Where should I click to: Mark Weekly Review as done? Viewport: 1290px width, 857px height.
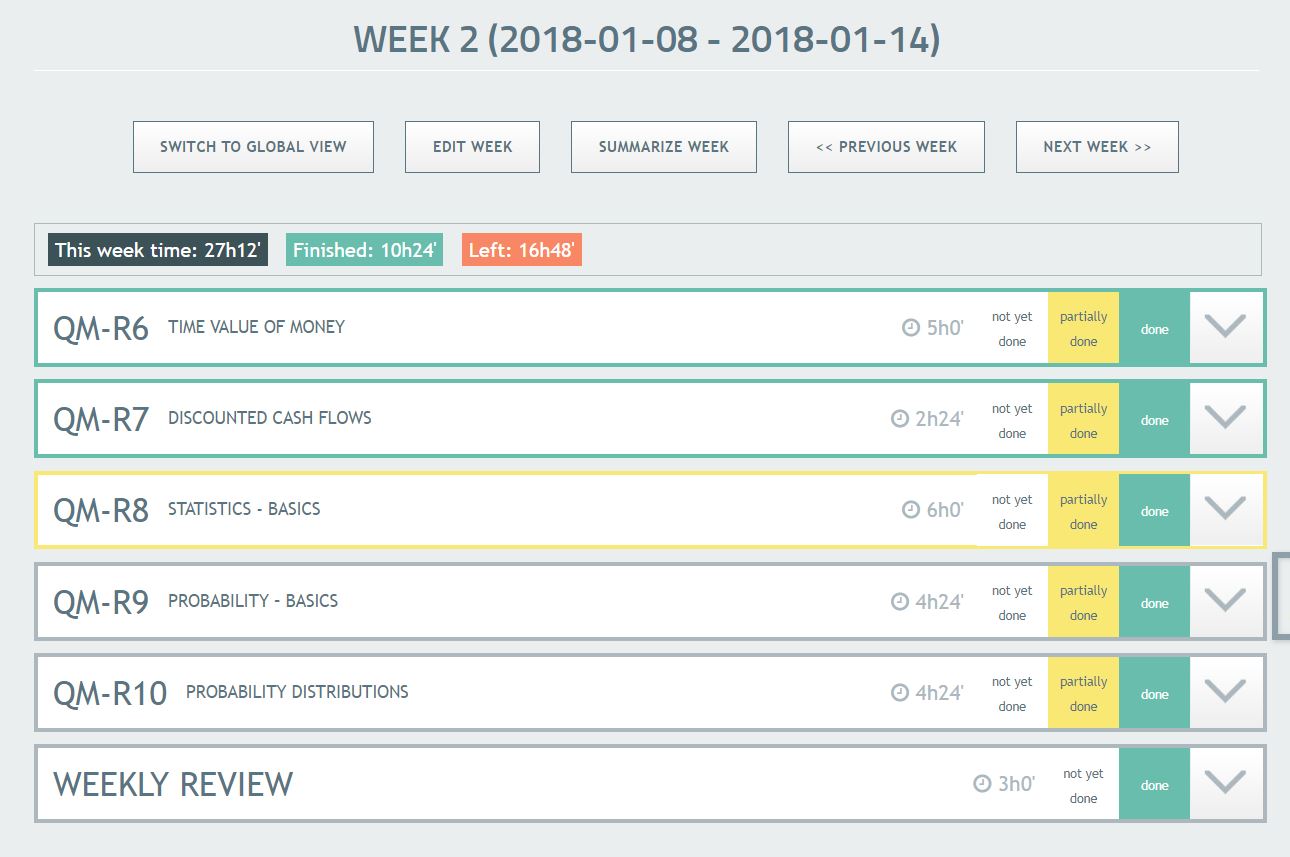tap(1154, 785)
